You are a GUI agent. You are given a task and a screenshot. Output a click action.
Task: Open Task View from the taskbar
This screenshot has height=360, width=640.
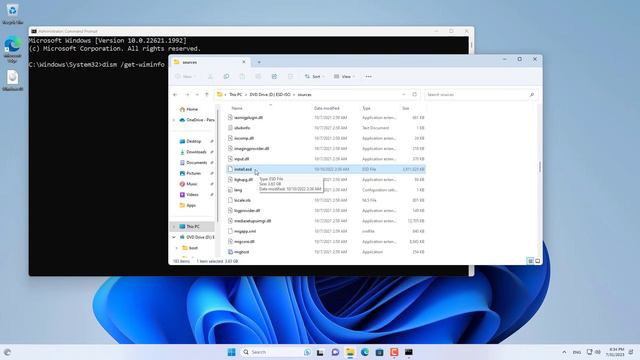tap(320, 352)
